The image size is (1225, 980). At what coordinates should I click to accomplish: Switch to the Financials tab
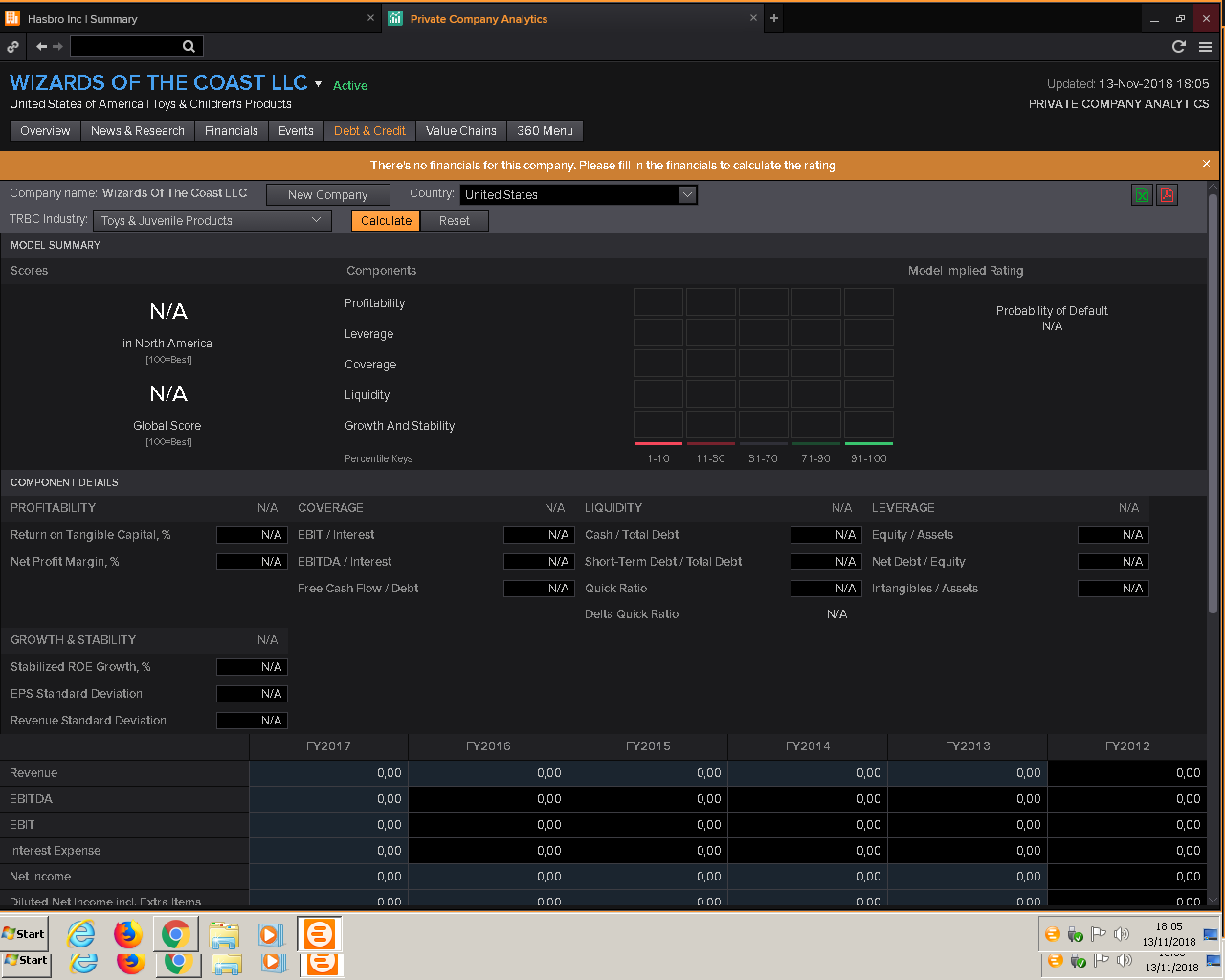click(231, 131)
